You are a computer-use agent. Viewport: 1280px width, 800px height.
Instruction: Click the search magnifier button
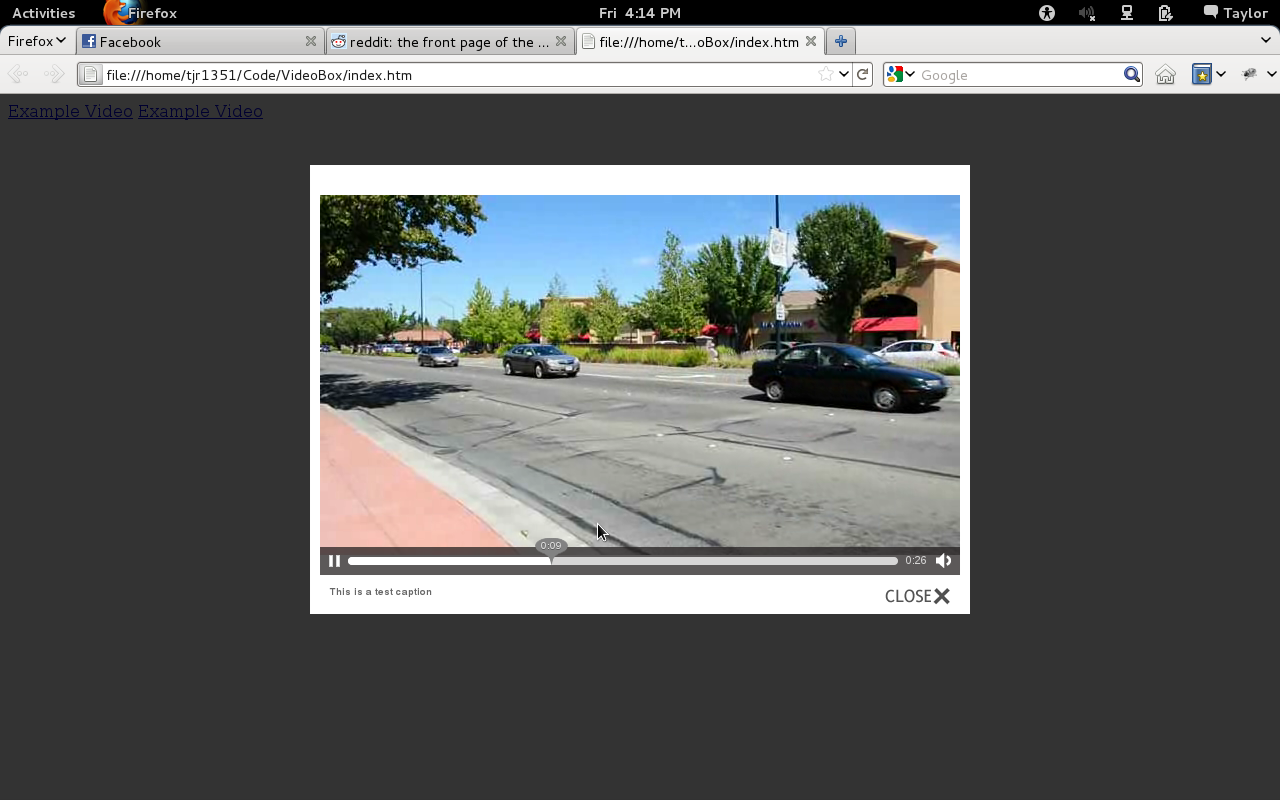[x=1131, y=74]
